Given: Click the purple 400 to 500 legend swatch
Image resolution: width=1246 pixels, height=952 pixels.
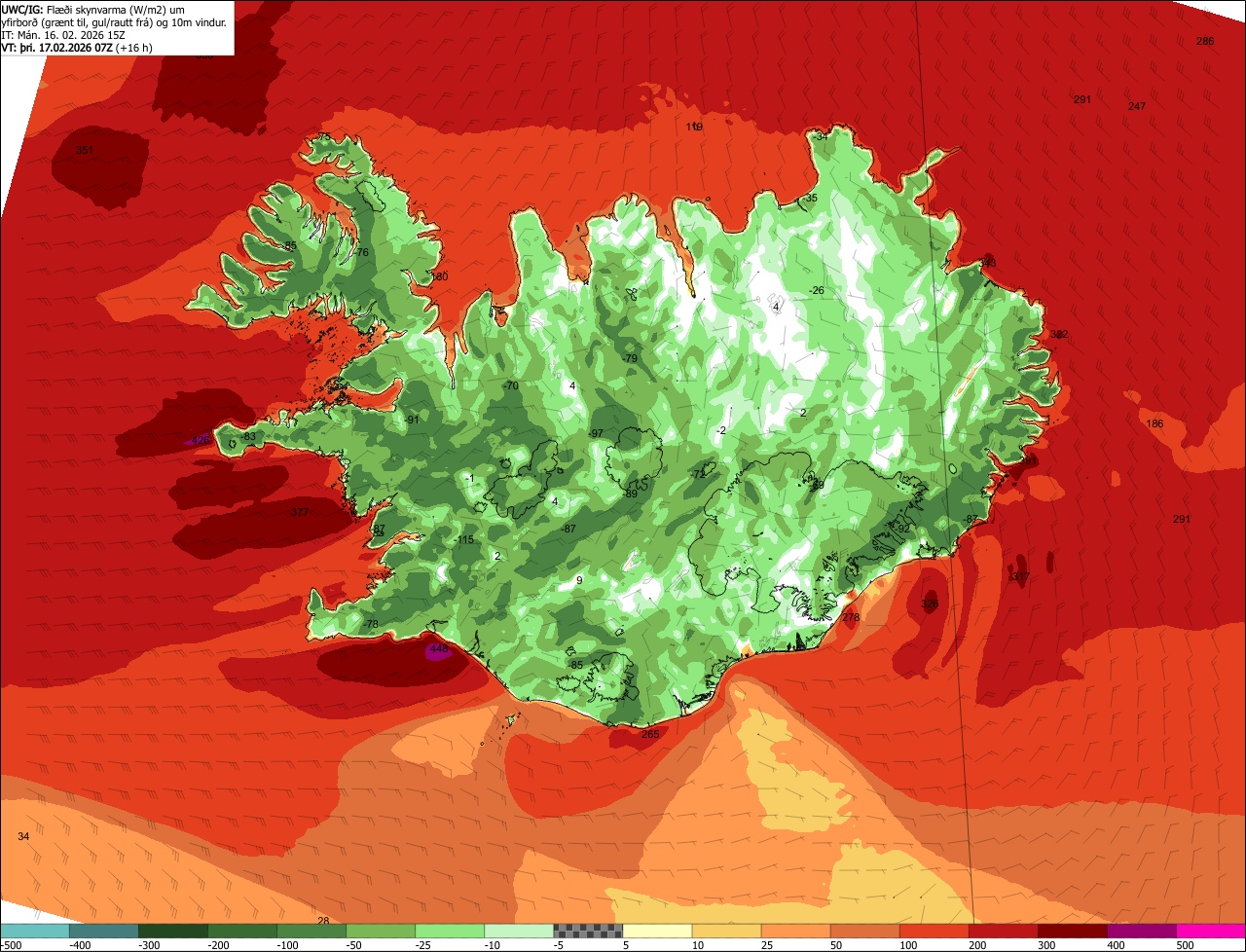Looking at the screenshot, I should point(1141,932).
